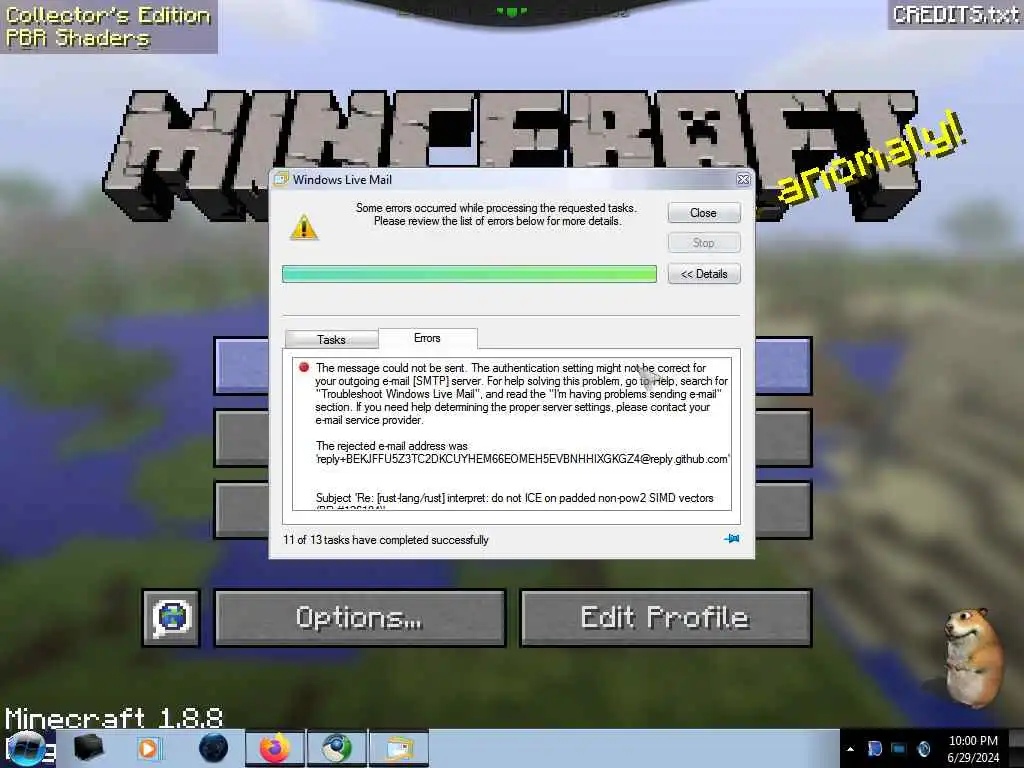Click the rejected reply.github.com email address
The width and height of the screenshot is (1024, 768).
click(x=522, y=459)
